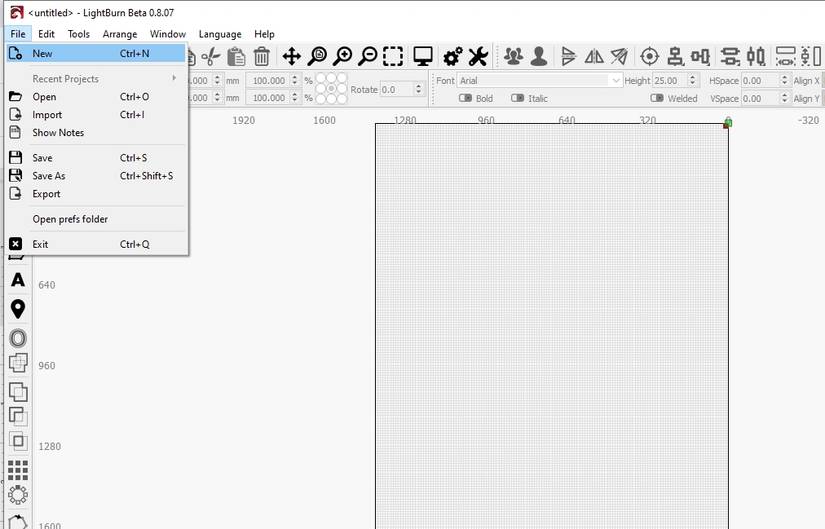Click the Flip Horizontal icon

click(x=594, y=56)
